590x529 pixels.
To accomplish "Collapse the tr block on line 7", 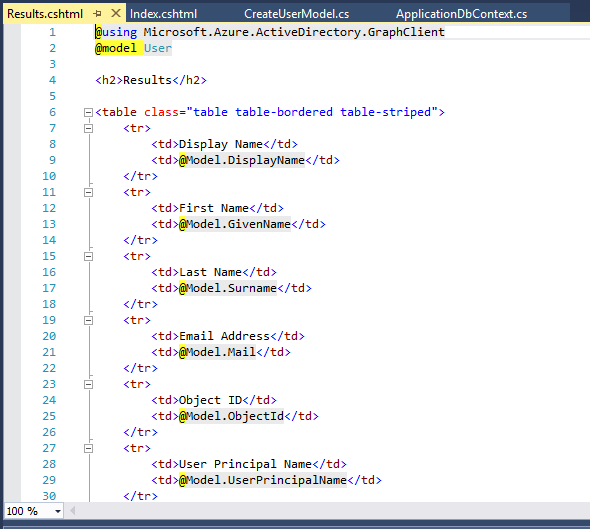I will (x=88, y=128).
